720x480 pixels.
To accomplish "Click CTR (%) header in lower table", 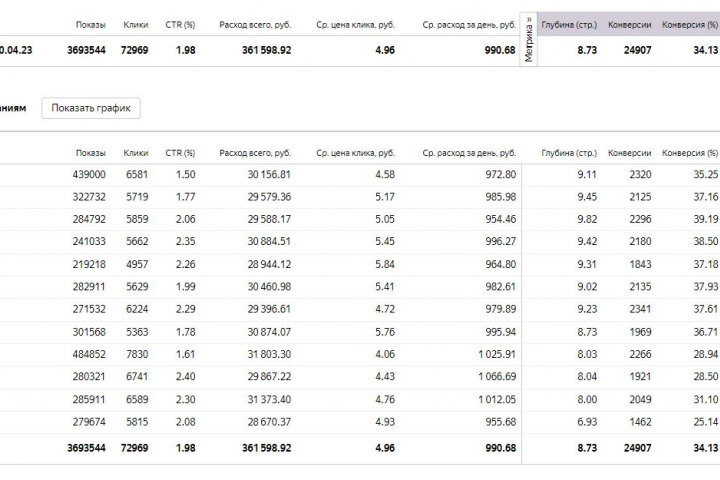I will [x=180, y=153].
